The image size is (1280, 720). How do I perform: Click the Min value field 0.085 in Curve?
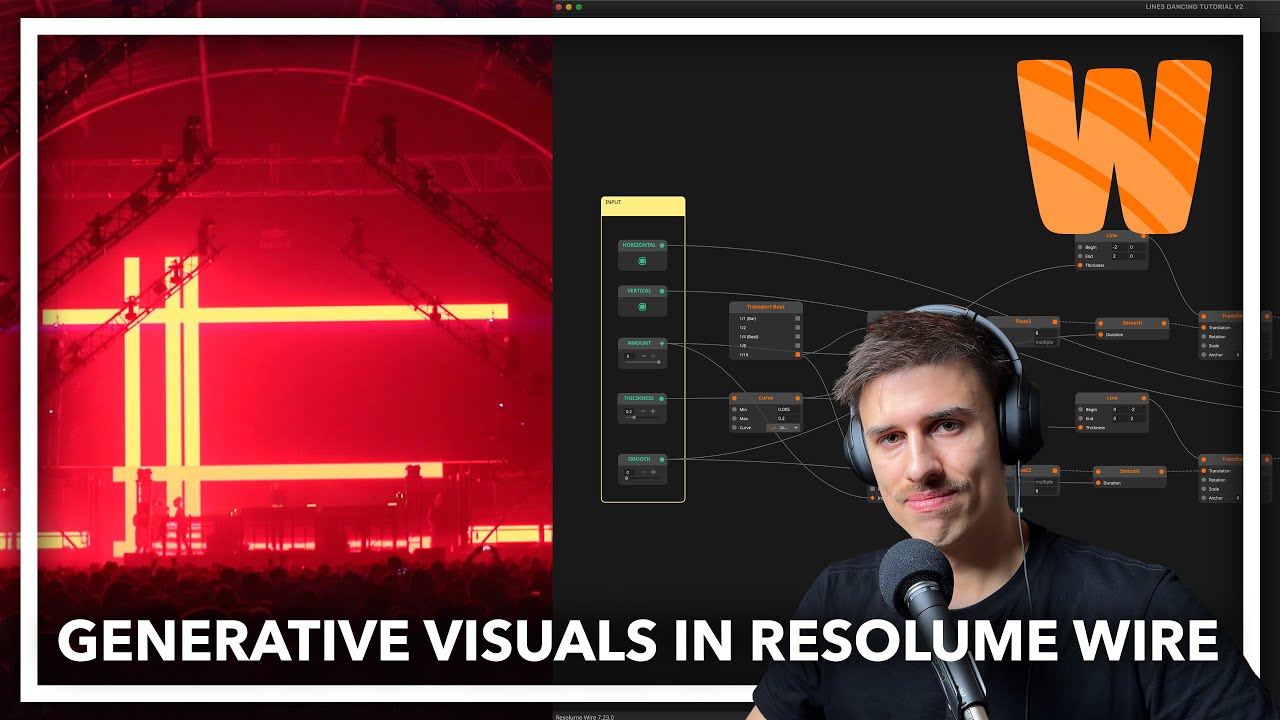(787, 409)
